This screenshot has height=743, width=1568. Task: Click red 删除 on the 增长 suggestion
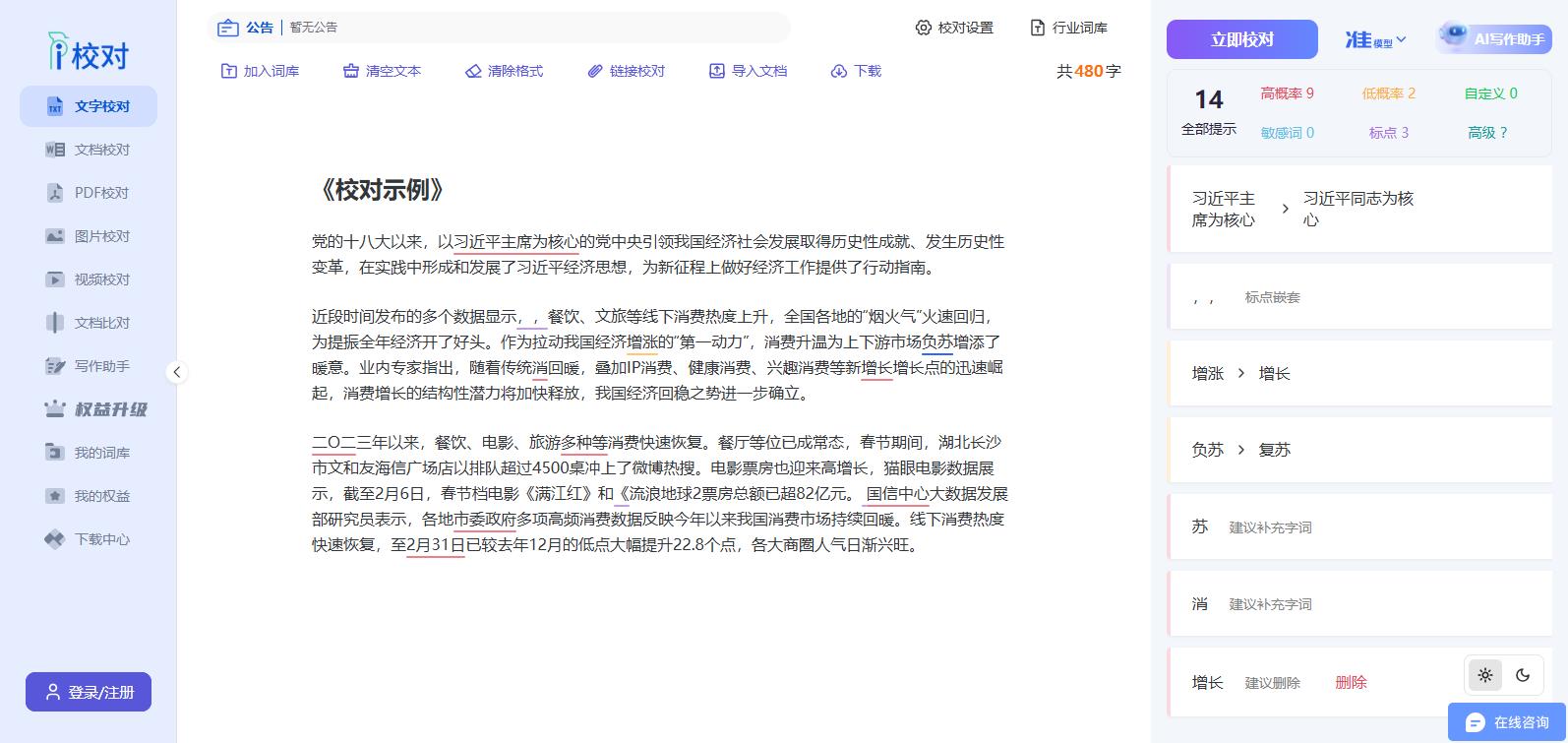(x=1351, y=682)
